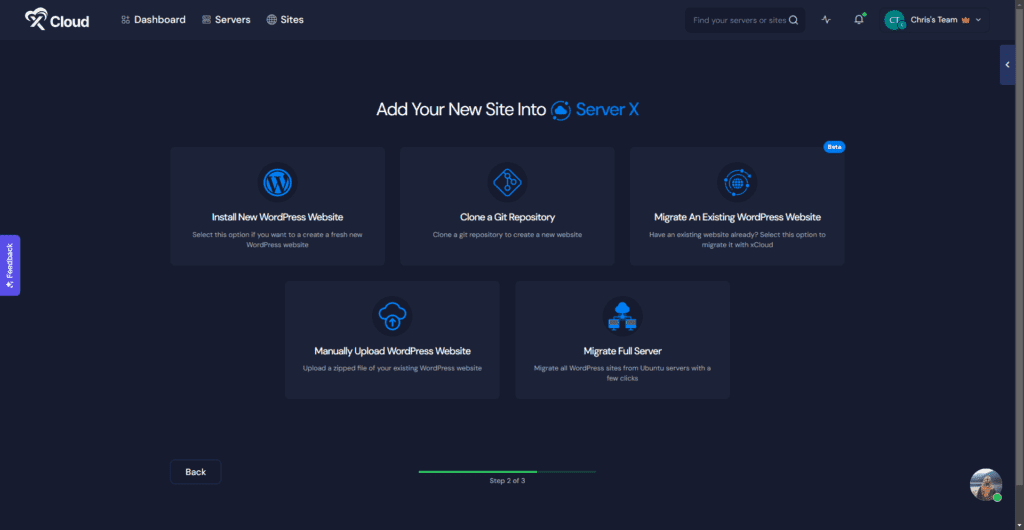The height and width of the screenshot is (530, 1024).
Task: Click the search magnifier icon
Action: 794,20
